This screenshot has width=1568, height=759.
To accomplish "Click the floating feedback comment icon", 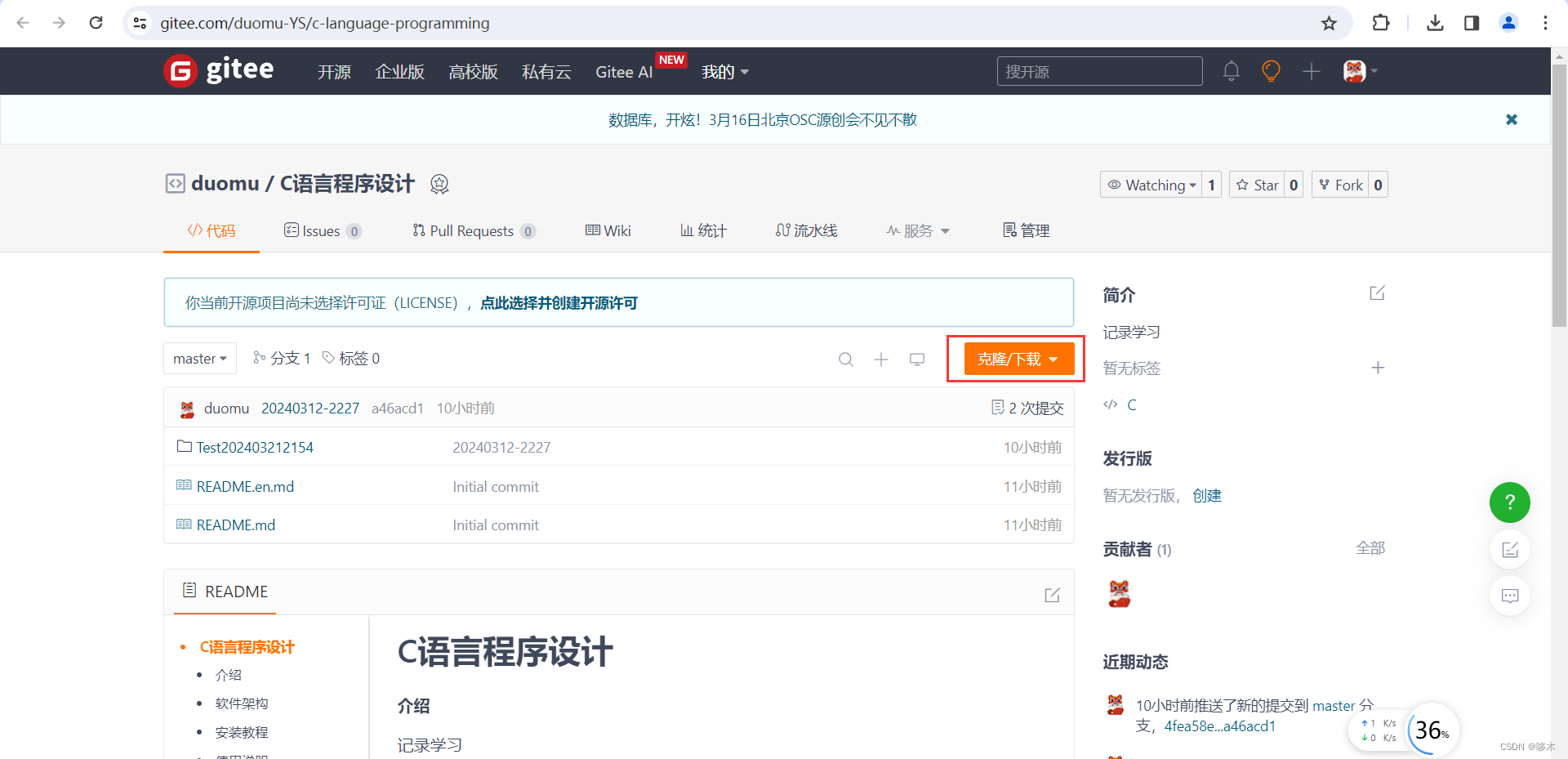I will coord(1509,596).
